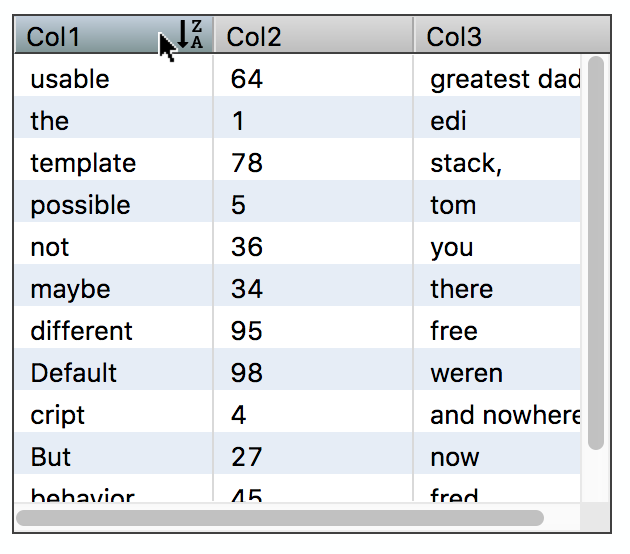Select the row containing 'usable'
630x554 pixels.
tap(70, 79)
